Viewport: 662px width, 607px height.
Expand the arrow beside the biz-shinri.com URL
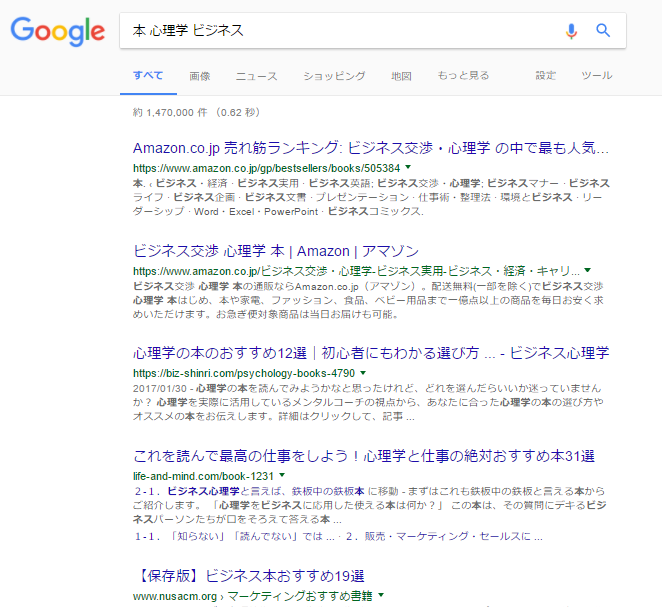(x=363, y=373)
